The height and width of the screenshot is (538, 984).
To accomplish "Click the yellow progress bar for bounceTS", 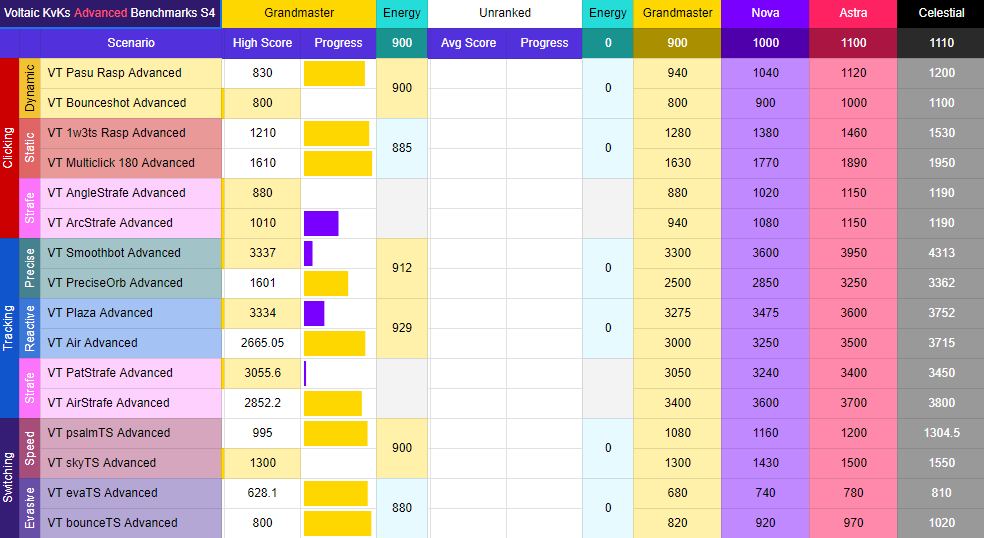I will (338, 524).
